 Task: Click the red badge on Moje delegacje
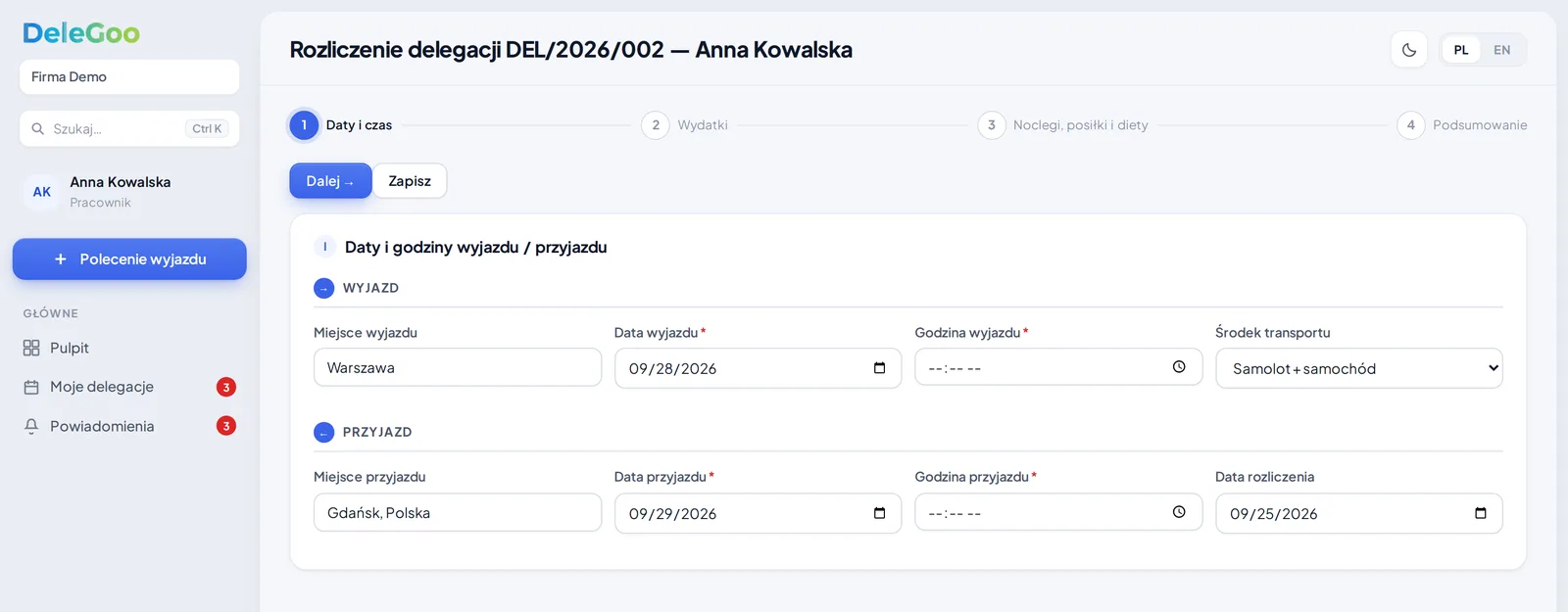226,387
